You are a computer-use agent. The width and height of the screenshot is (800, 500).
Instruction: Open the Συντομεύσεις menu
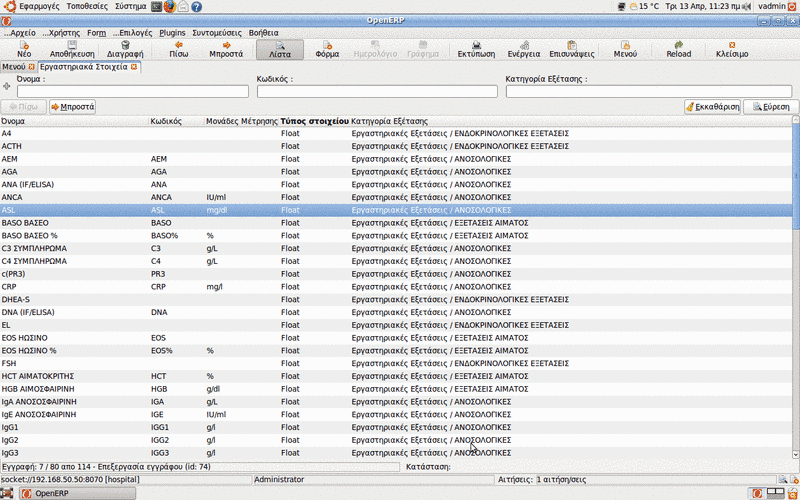(x=217, y=33)
